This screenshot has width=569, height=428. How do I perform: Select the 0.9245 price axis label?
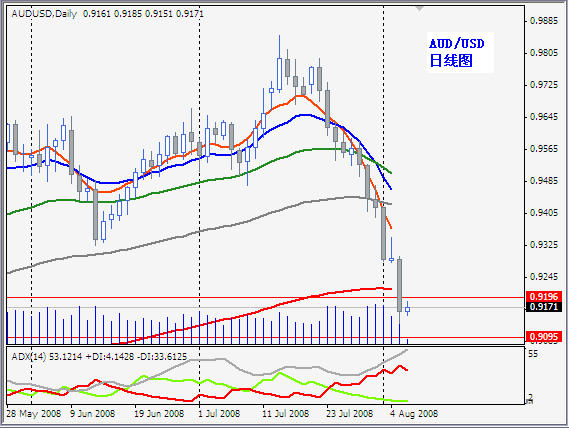pyautogui.click(x=544, y=276)
